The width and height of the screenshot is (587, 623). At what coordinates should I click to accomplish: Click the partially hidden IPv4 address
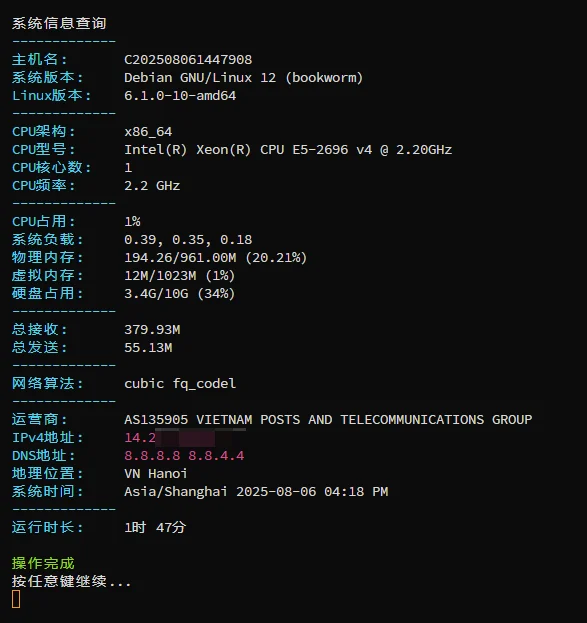[185, 437]
